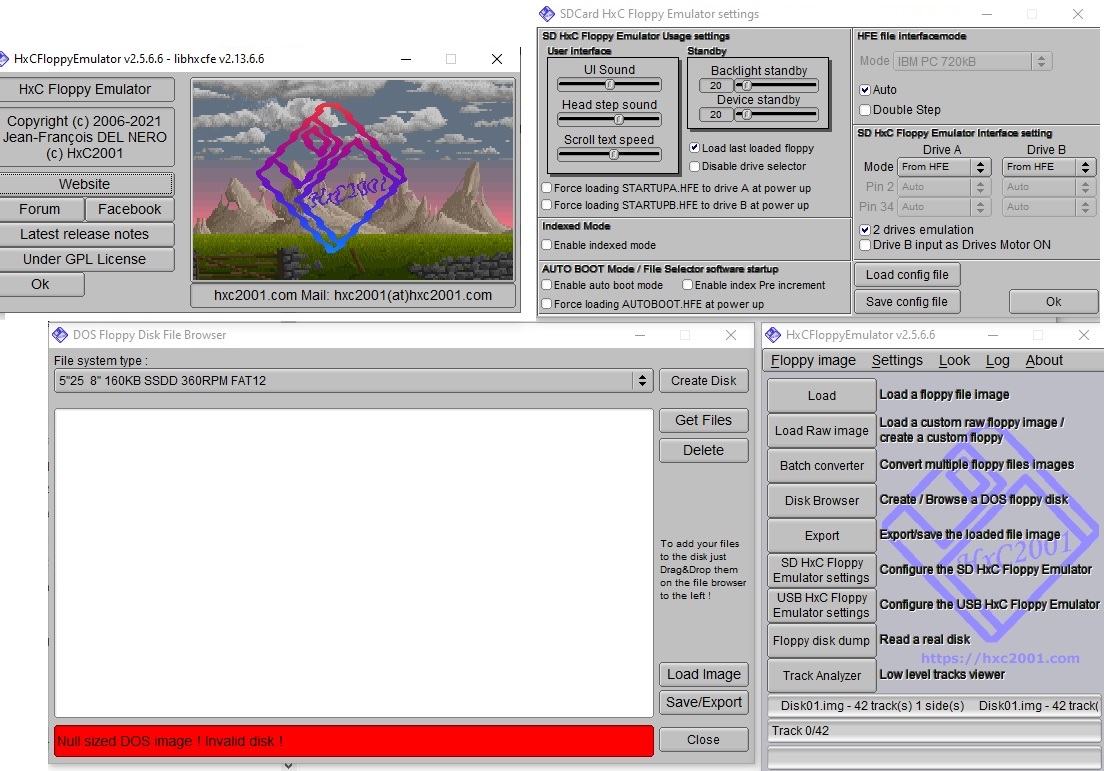The height and width of the screenshot is (771, 1113).
Task: Open the Drive B Mode dropdown
Action: pos(1049,167)
